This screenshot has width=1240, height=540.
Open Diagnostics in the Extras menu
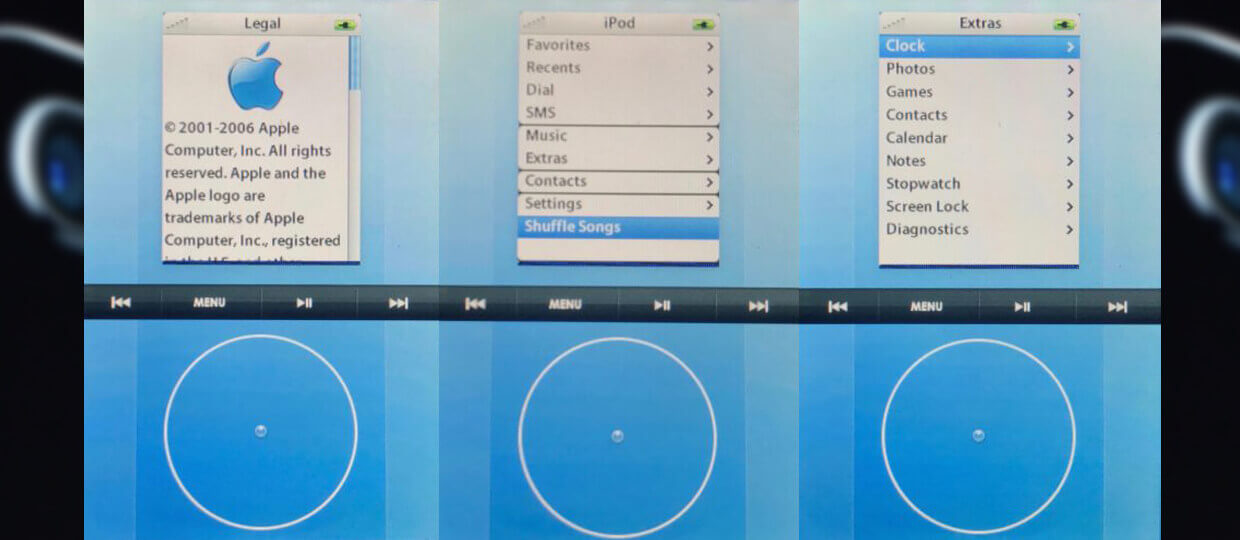coord(979,230)
